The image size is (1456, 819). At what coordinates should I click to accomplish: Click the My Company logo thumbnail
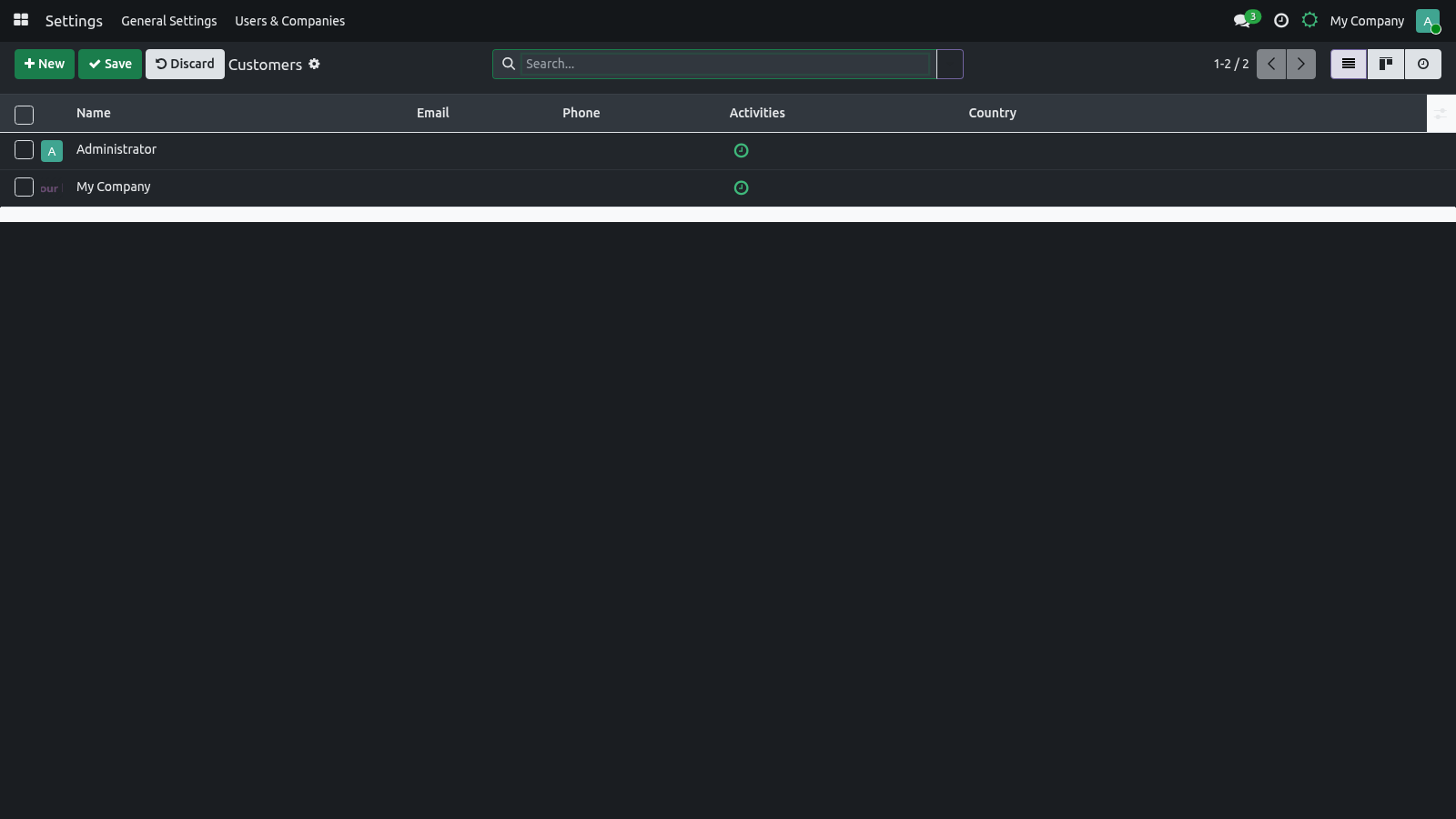[x=50, y=188]
